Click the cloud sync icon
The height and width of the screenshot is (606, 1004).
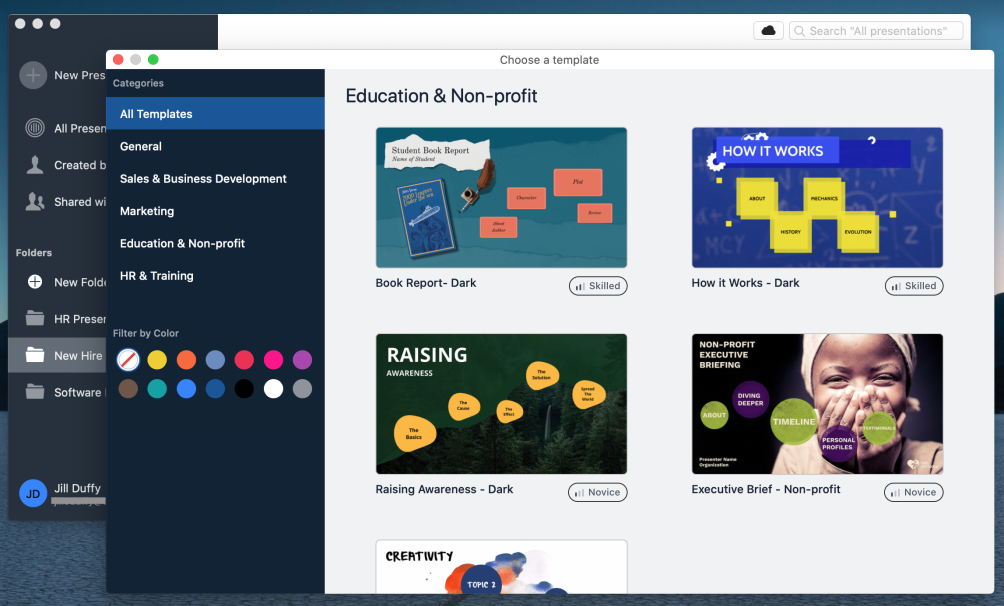[768, 30]
